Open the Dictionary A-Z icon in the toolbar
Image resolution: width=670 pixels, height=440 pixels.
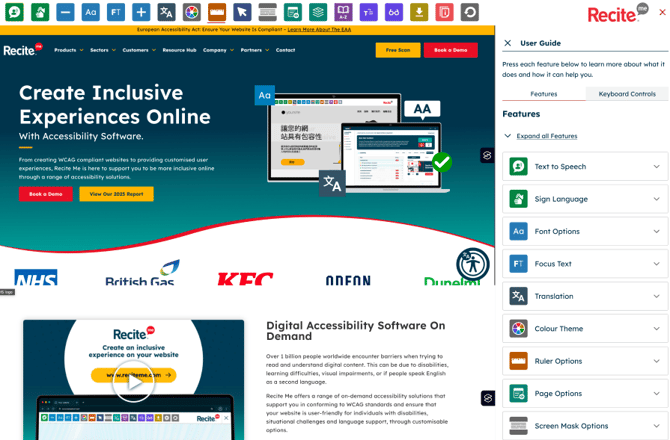pyautogui.click(x=343, y=13)
